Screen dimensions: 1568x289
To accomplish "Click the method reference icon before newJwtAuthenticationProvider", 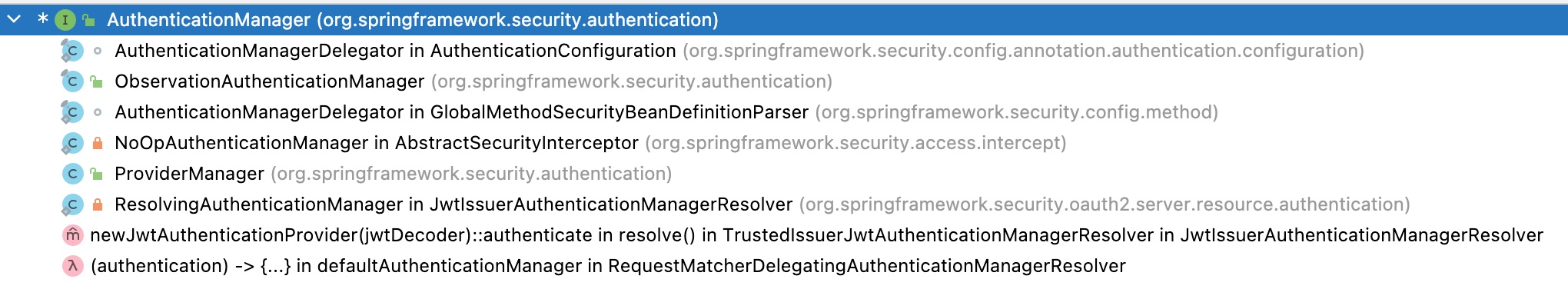I will click(x=72, y=235).
